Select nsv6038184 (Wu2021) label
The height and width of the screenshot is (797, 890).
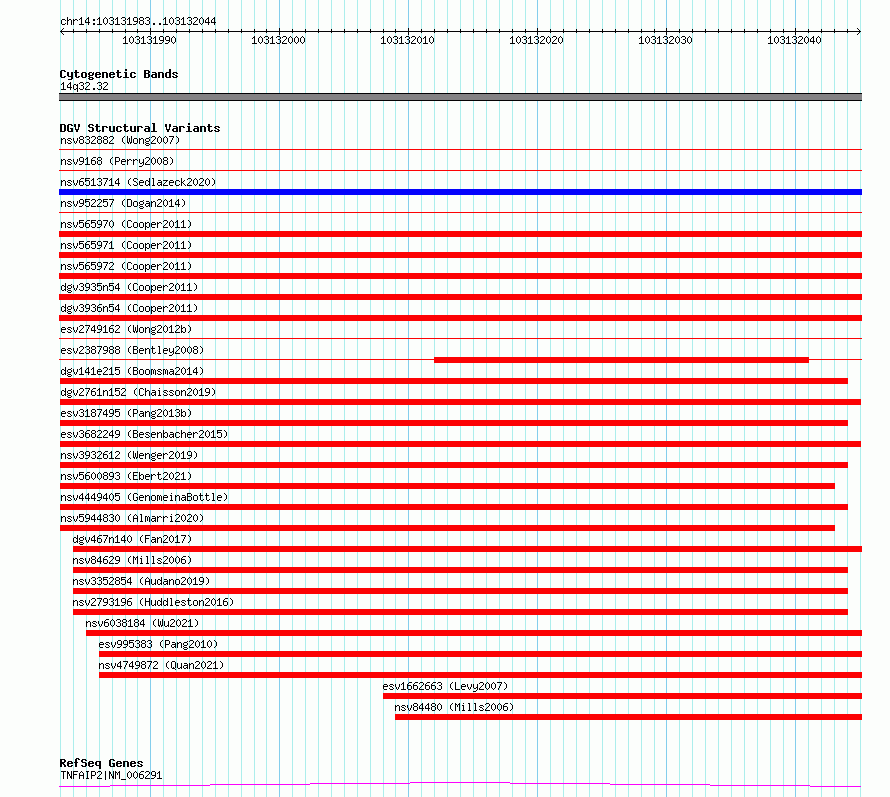pyautogui.click(x=142, y=623)
